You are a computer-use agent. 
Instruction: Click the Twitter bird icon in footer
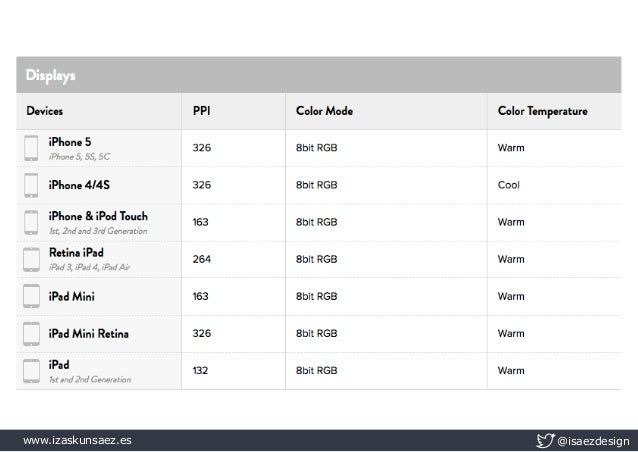545,441
